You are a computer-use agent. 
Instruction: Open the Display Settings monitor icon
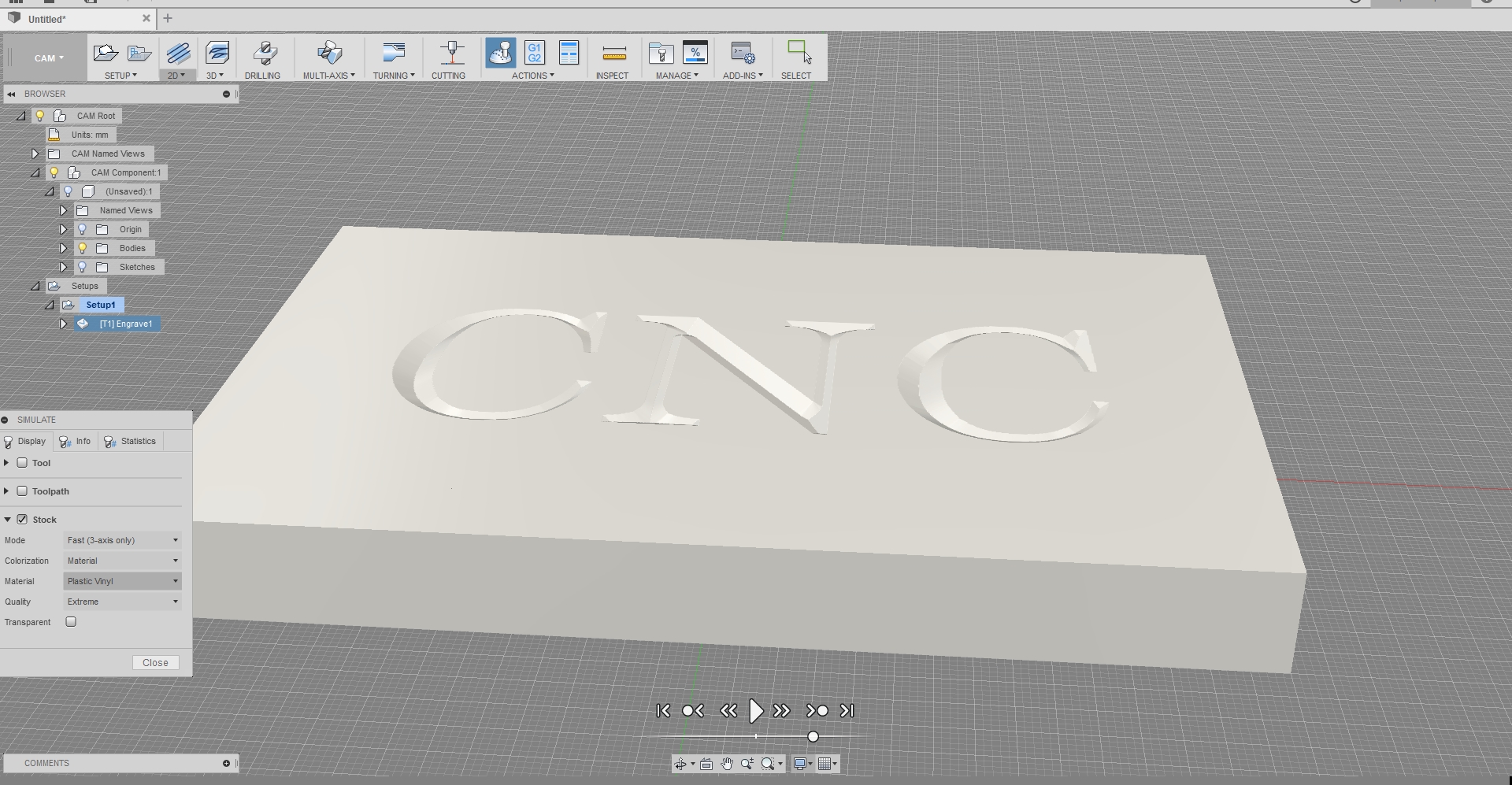coord(800,764)
